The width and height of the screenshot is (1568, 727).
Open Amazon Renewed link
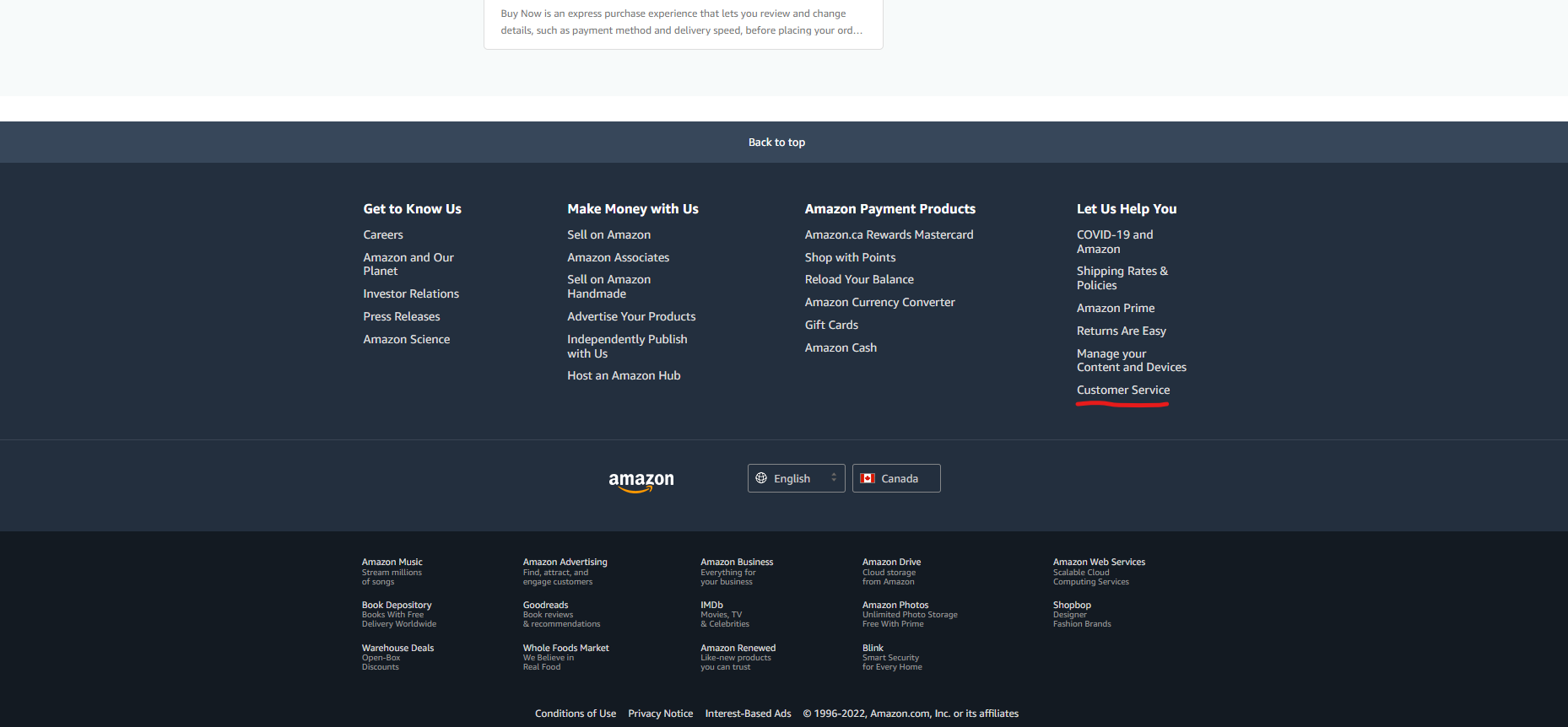pyautogui.click(x=738, y=658)
